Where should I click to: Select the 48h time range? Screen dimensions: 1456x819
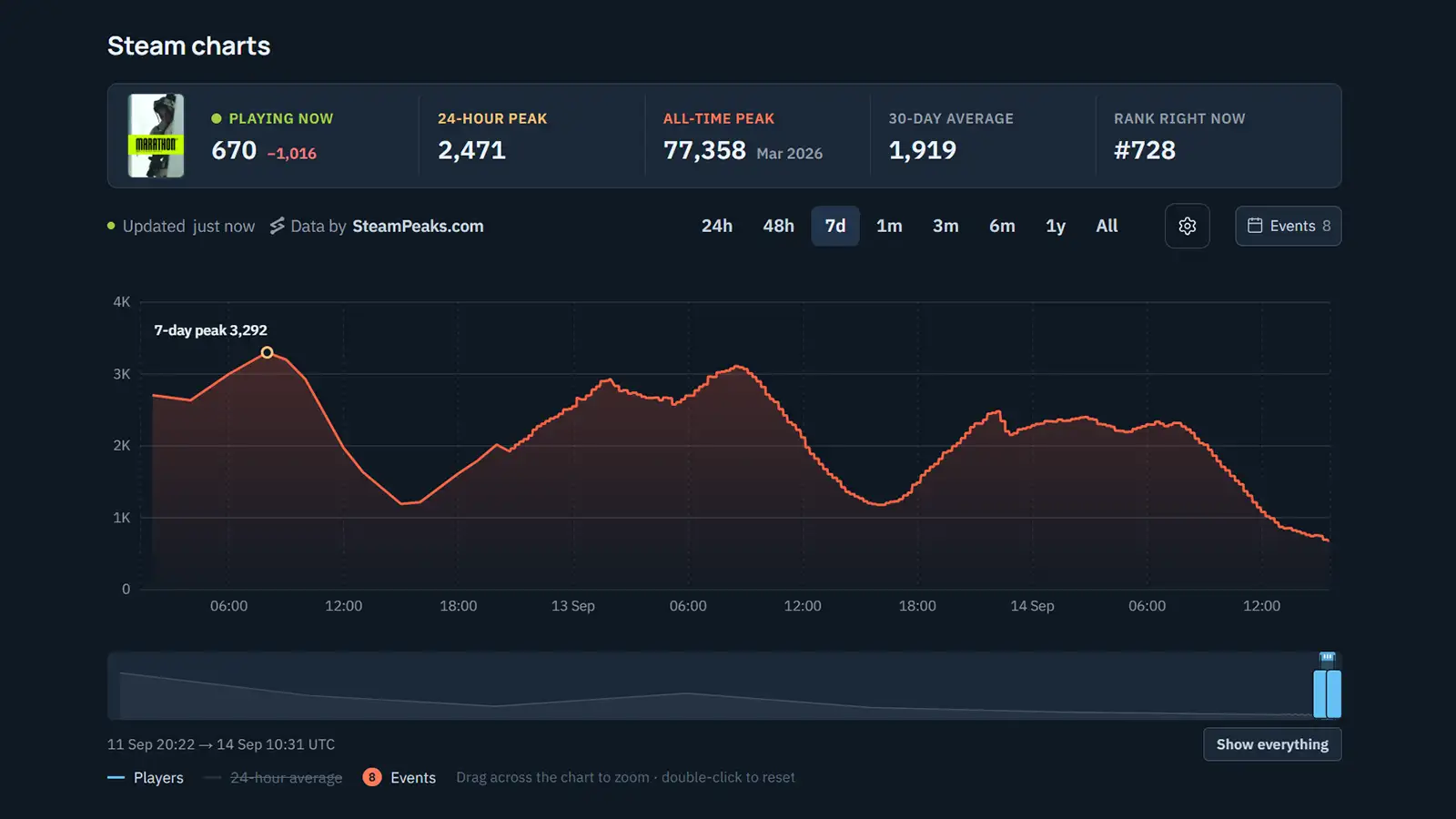(778, 226)
